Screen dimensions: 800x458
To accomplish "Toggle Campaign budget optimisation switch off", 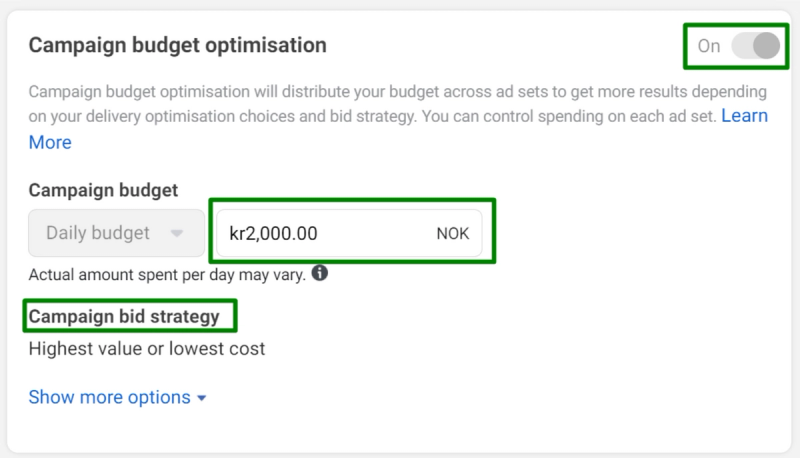I will pyautogui.click(x=754, y=46).
